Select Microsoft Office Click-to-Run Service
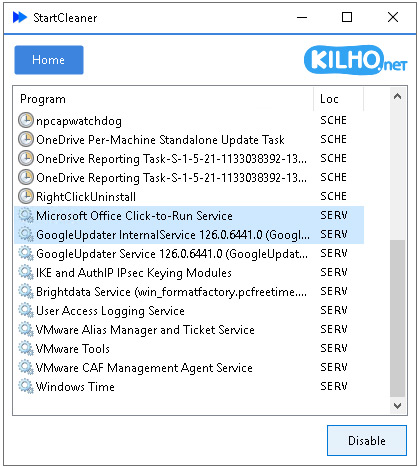419x467 pixels. click(x=189, y=215)
